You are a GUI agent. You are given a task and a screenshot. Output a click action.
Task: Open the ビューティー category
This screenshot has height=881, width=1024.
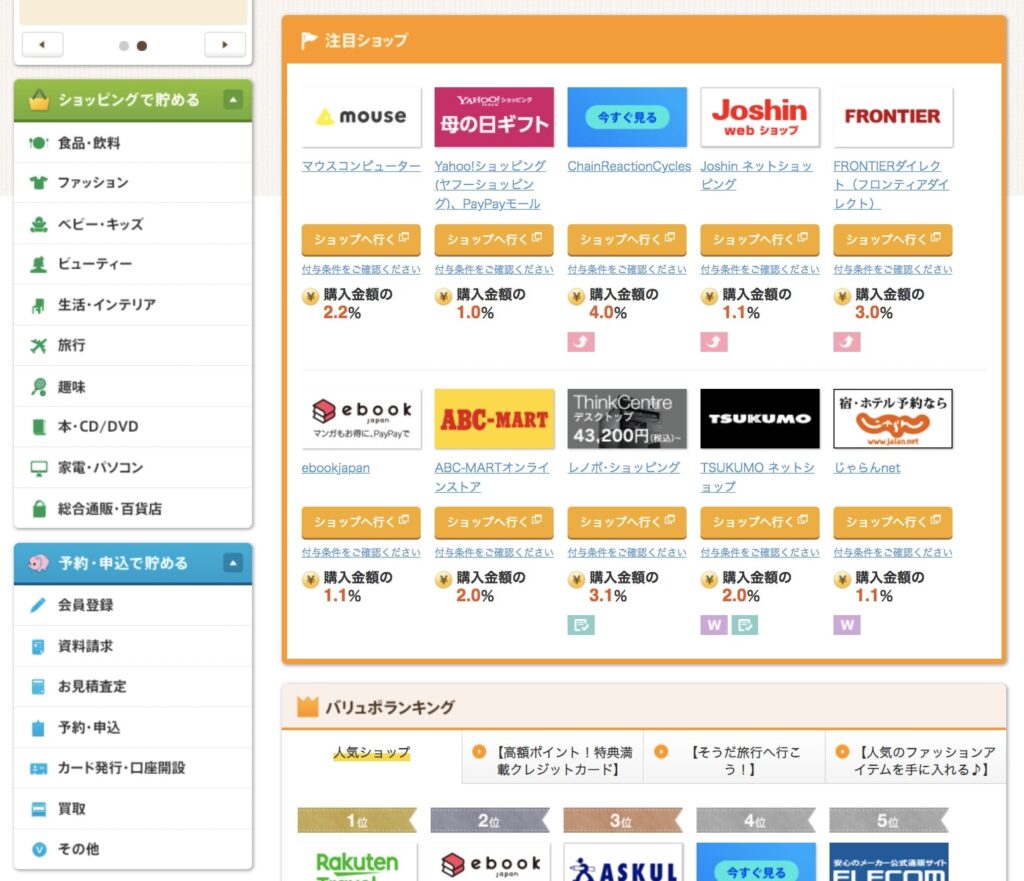tap(133, 264)
